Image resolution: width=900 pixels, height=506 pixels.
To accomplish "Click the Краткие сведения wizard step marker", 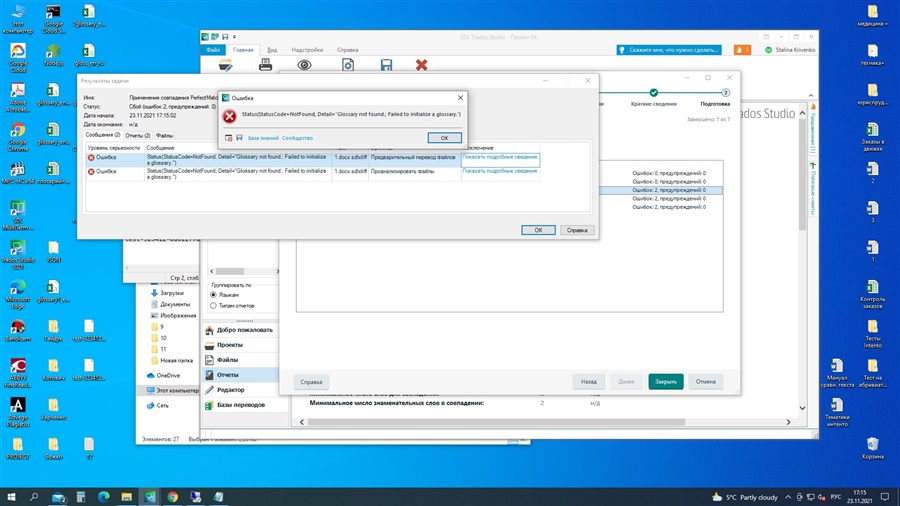I will 653,92.
